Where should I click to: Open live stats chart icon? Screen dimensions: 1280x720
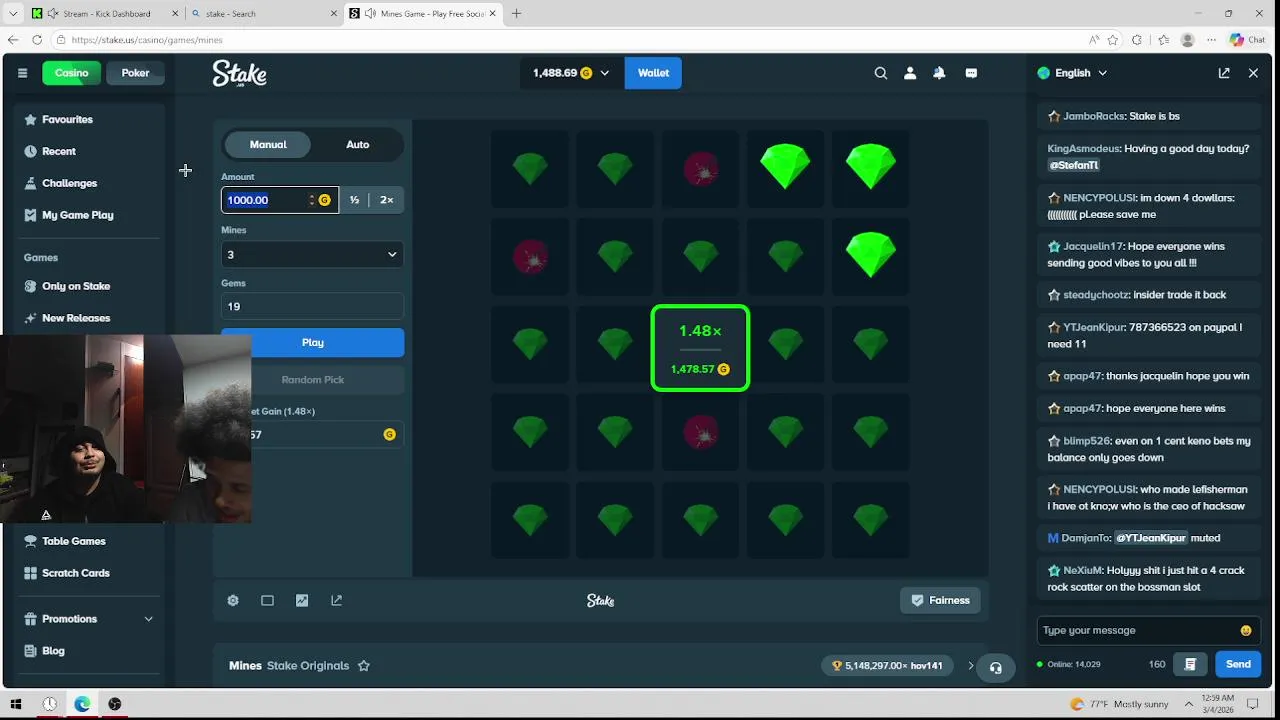pos(302,600)
